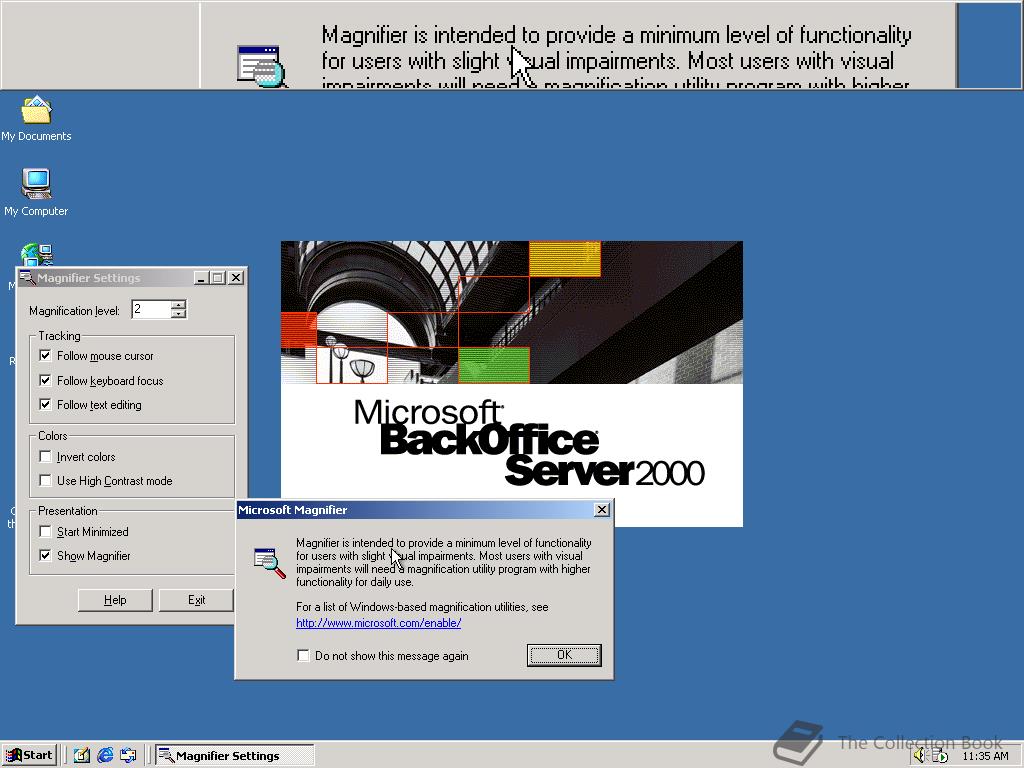The image size is (1024, 768).
Task: Open the My Computer desktop icon
Action: coord(36,193)
